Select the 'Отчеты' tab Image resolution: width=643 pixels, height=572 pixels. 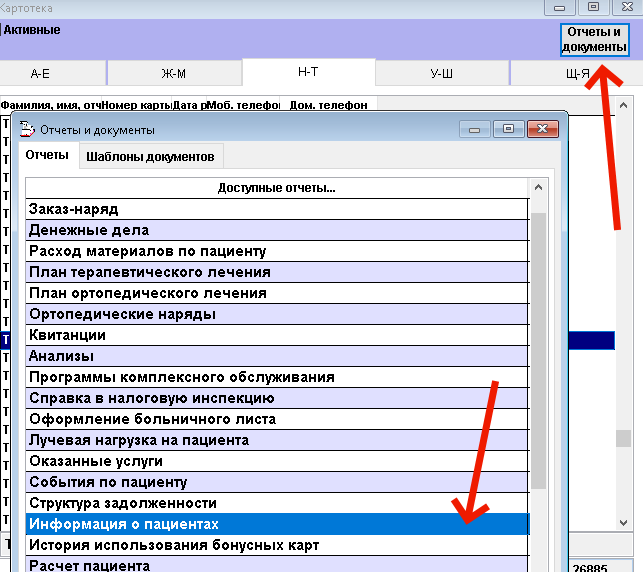click(47, 155)
